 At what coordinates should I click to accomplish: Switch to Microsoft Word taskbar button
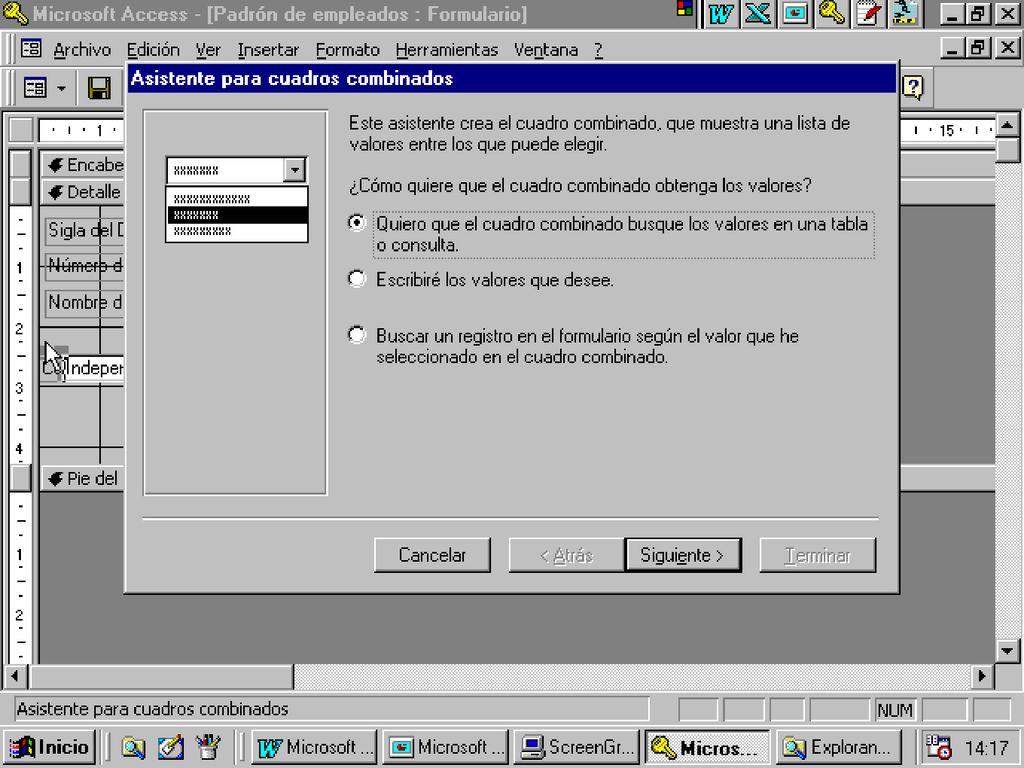315,748
